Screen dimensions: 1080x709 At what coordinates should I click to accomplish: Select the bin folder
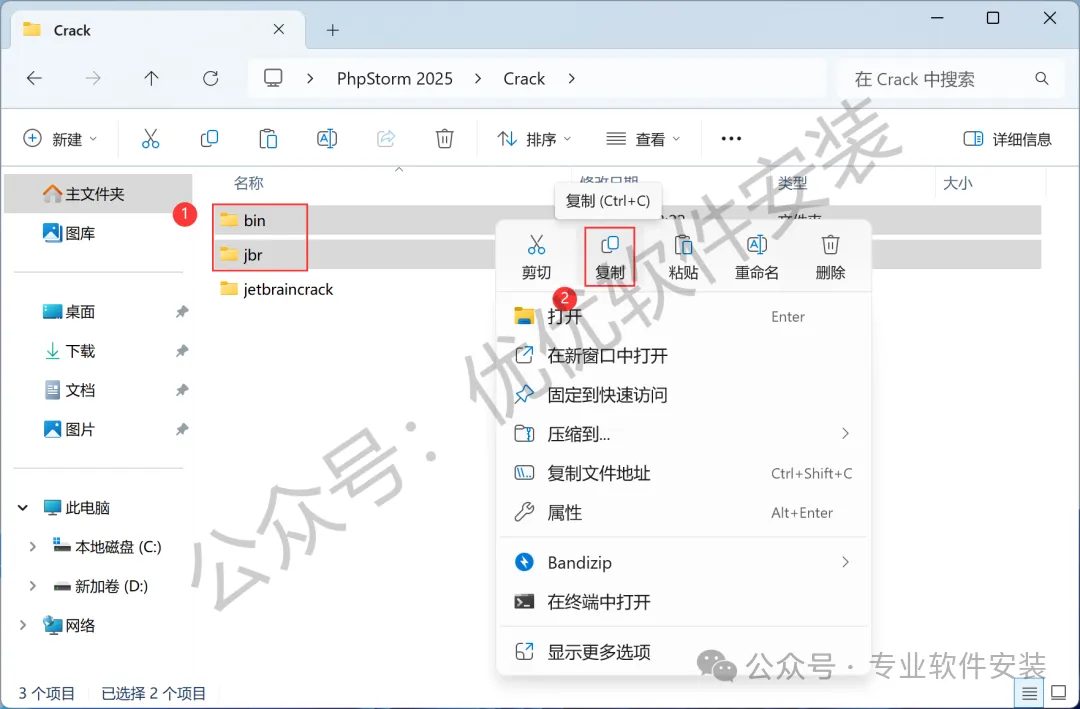254,220
